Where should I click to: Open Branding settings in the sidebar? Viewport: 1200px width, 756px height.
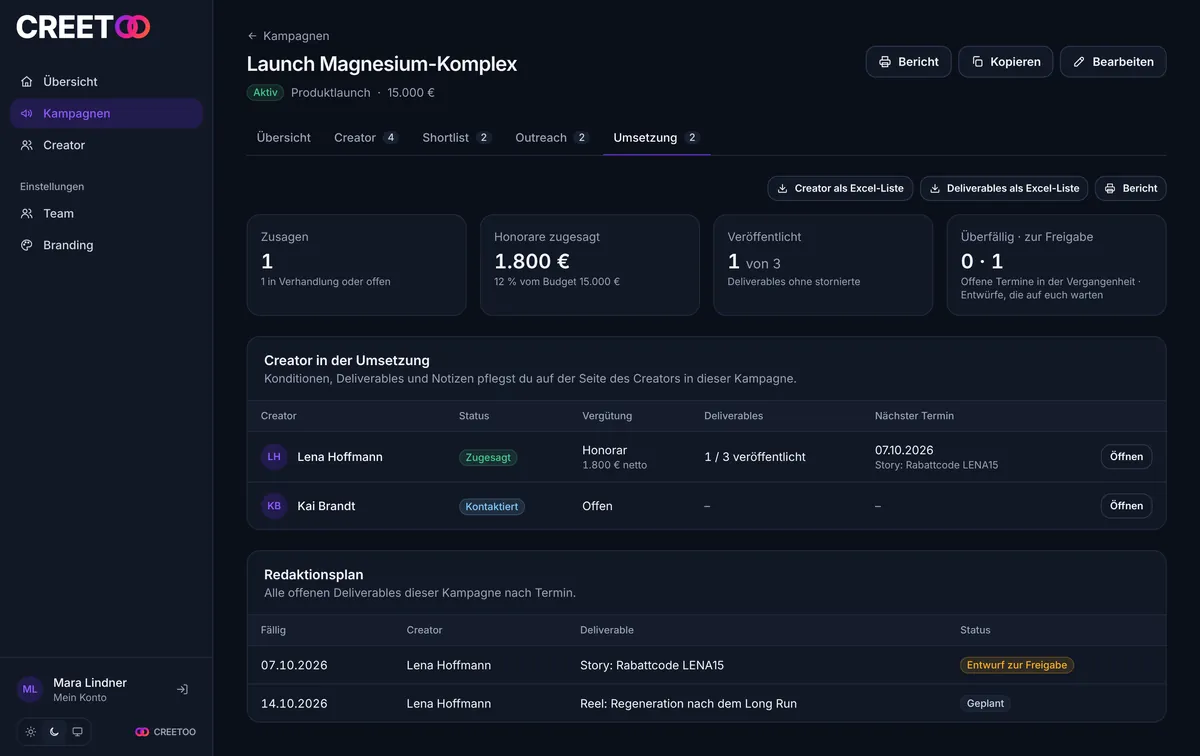tap(106, 245)
